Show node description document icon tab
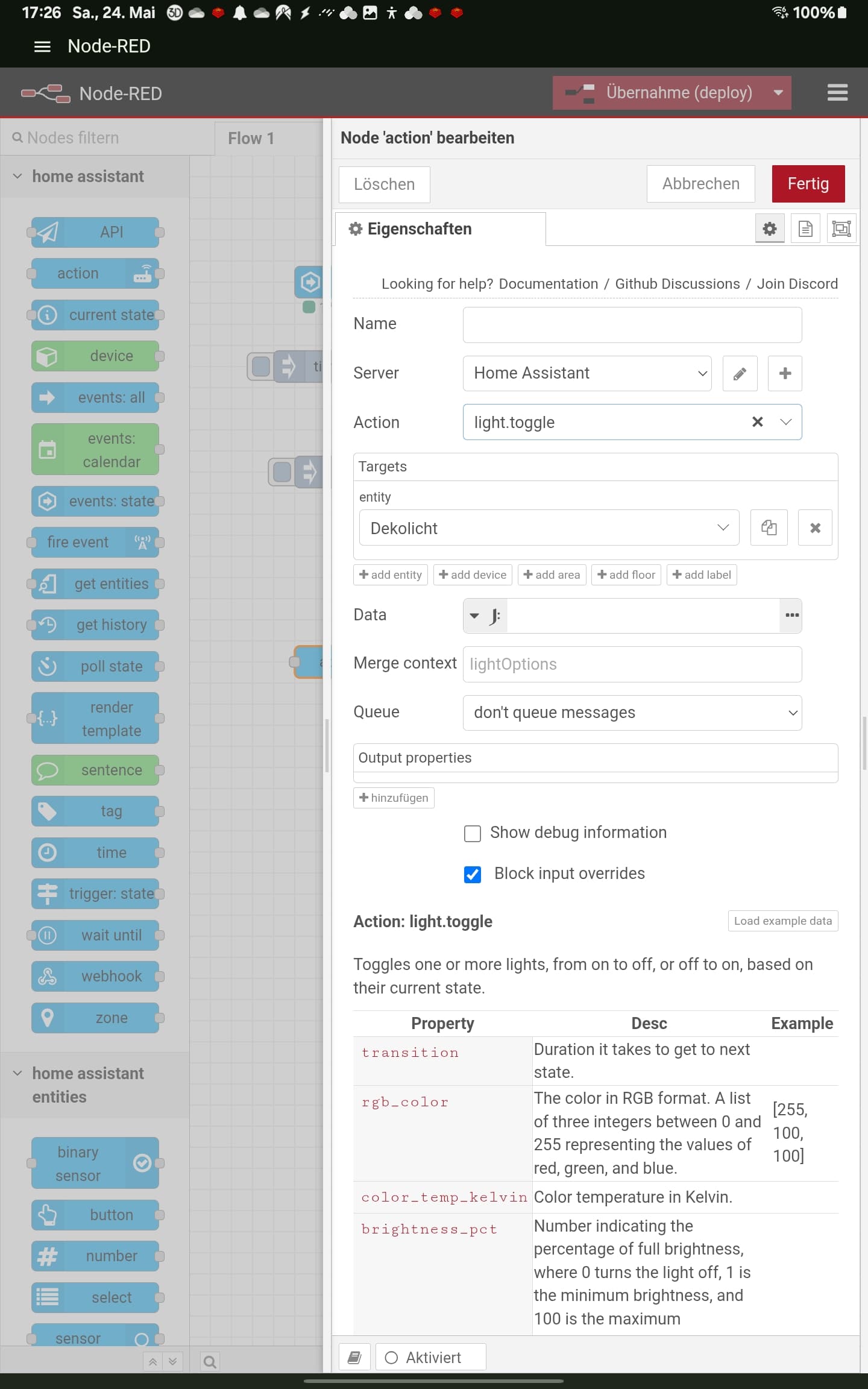Screen dimensions: 868x1389 (x=805, y=229)
